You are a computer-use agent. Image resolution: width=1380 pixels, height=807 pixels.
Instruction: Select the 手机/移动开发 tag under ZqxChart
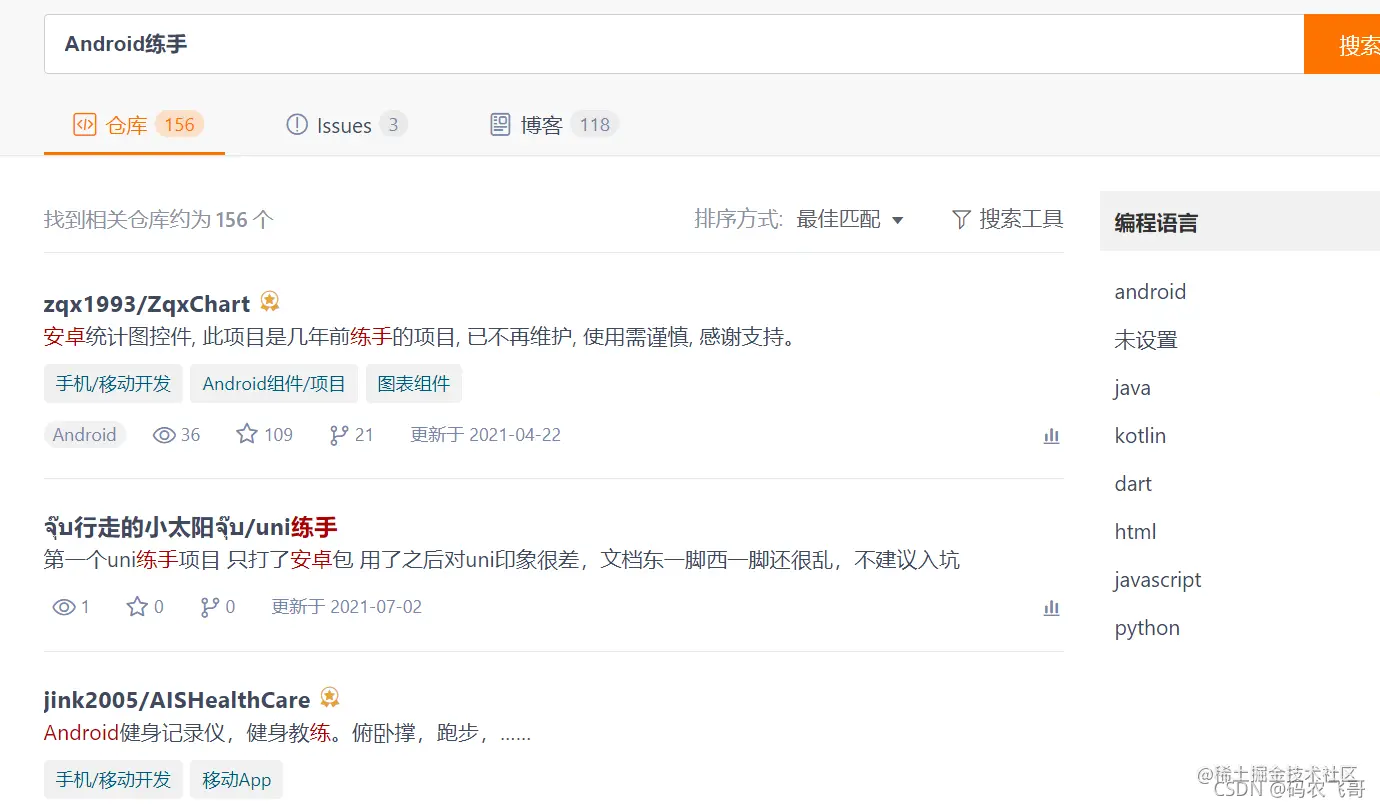tap(112, 383)
